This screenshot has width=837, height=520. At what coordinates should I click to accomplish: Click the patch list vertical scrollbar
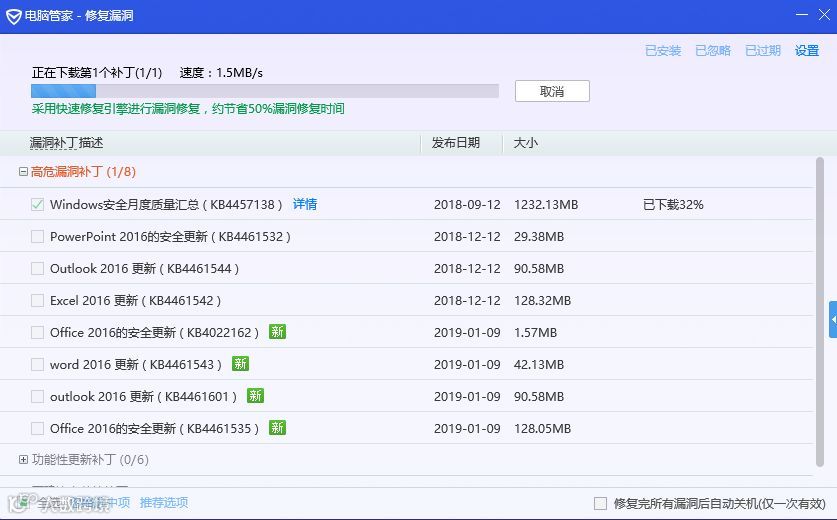820,312
